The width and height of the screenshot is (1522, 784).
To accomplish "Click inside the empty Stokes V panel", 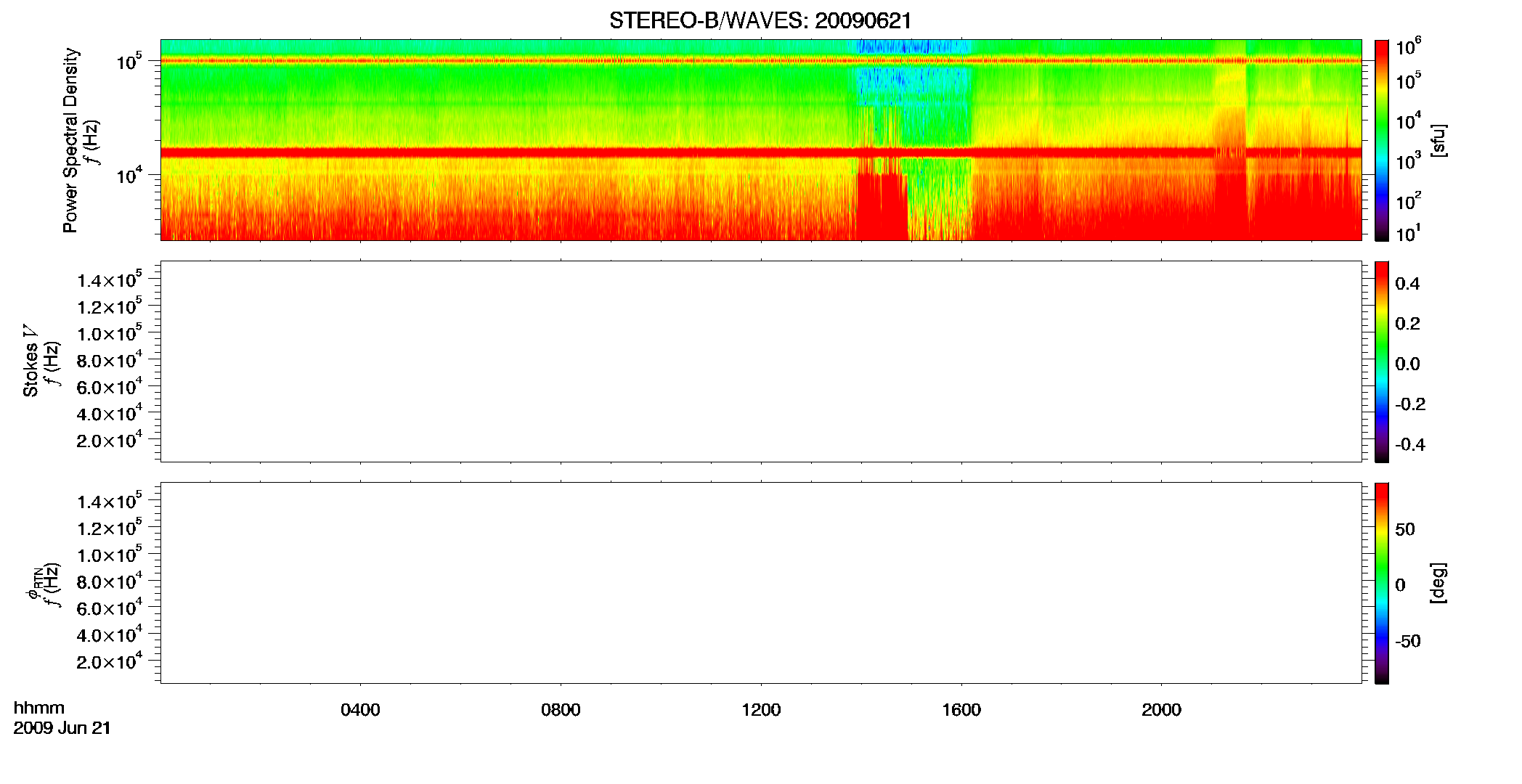I will pyautogui.click(x=761, y=362).
